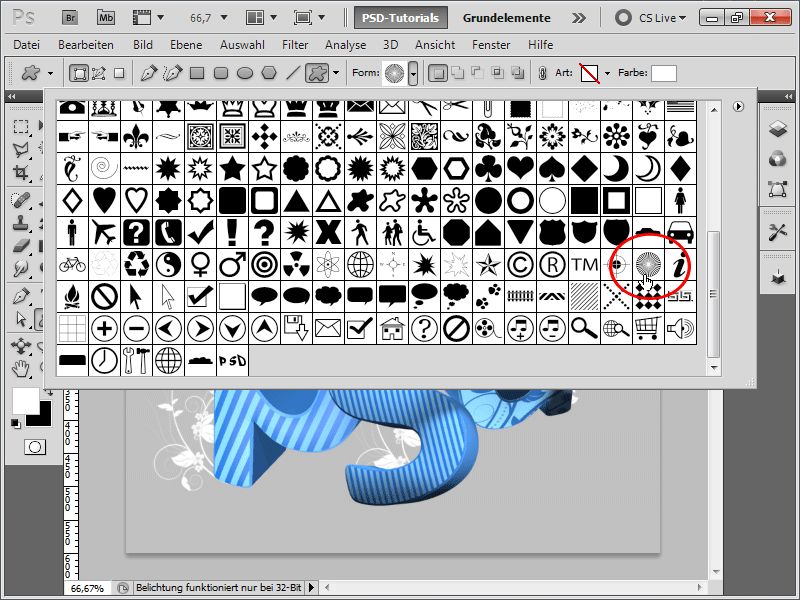Pick the spade card suit shape
This screenshot has width=800, height=600.
point(553,169)
